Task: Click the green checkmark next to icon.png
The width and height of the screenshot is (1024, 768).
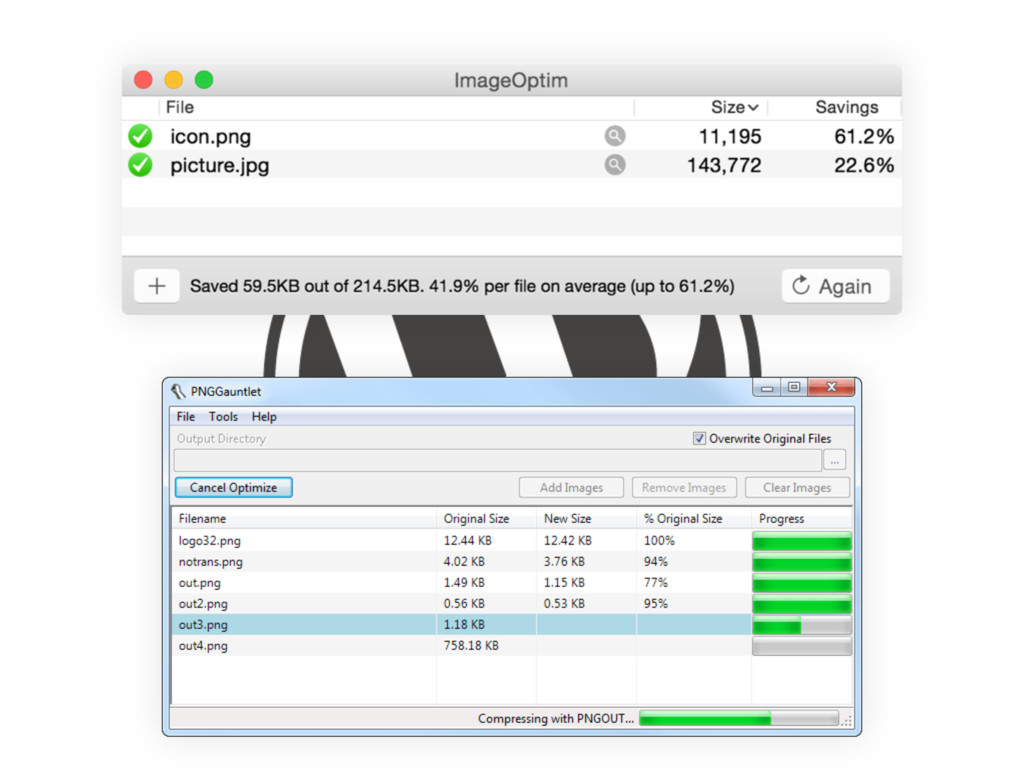Action: (x=140, y=136)
